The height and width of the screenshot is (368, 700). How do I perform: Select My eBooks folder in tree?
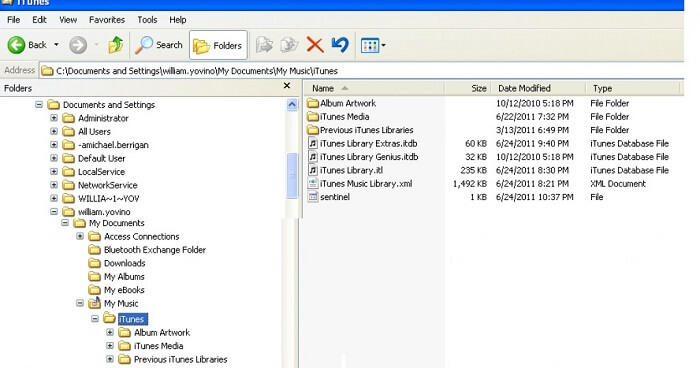click(x=124, y=290)
